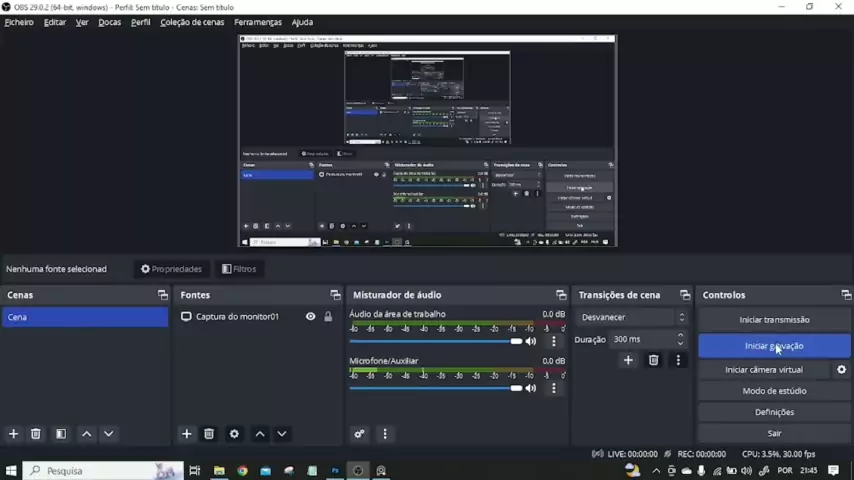Open source properties gear in Fontes panel
The width and height of the screenshot is (854, 480).
[x=234, y=434]
